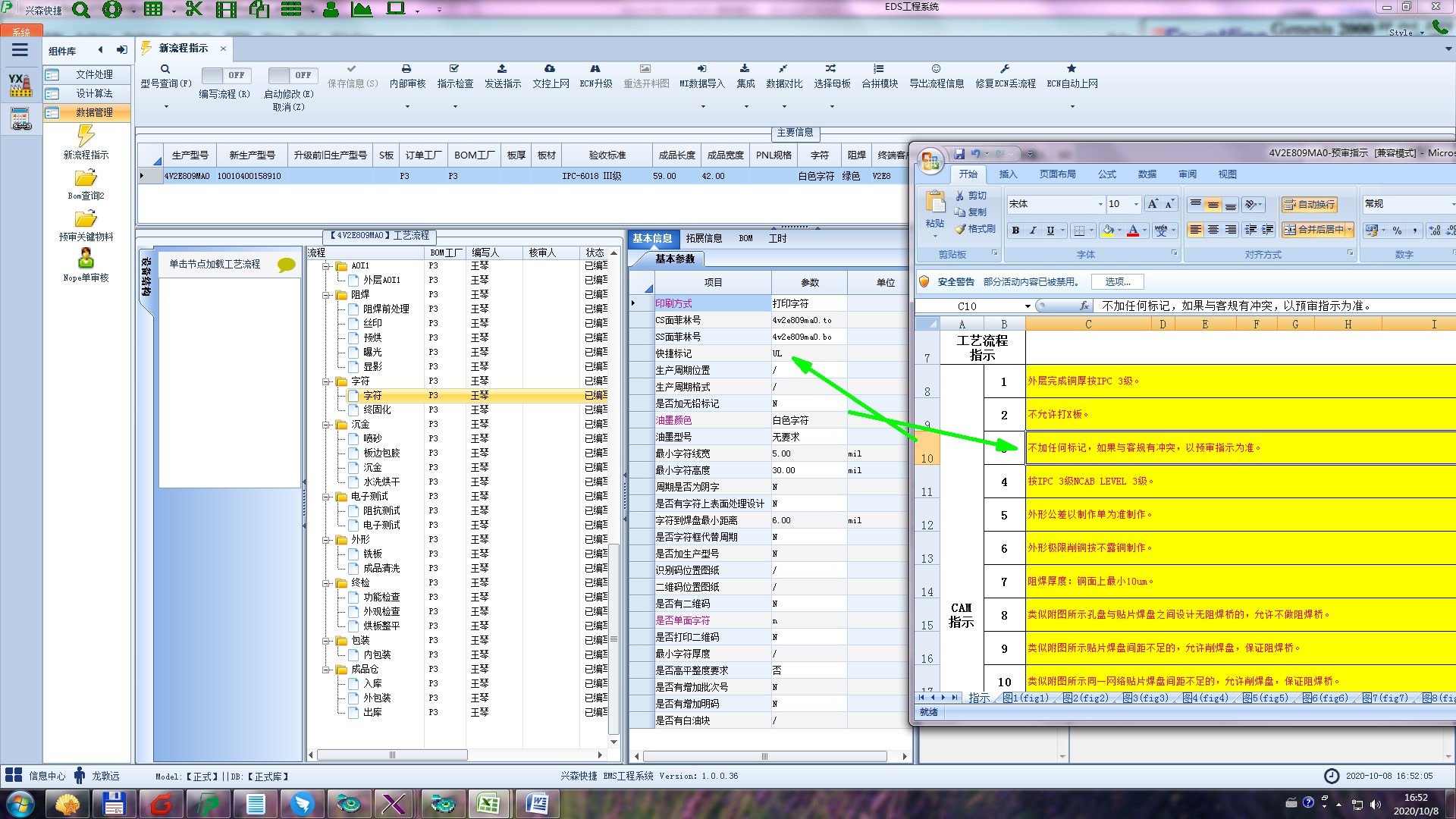This screenshot has height=819, width=1456.
Task: Click the 内部审核 print icon
Action: tap(406, 69)
